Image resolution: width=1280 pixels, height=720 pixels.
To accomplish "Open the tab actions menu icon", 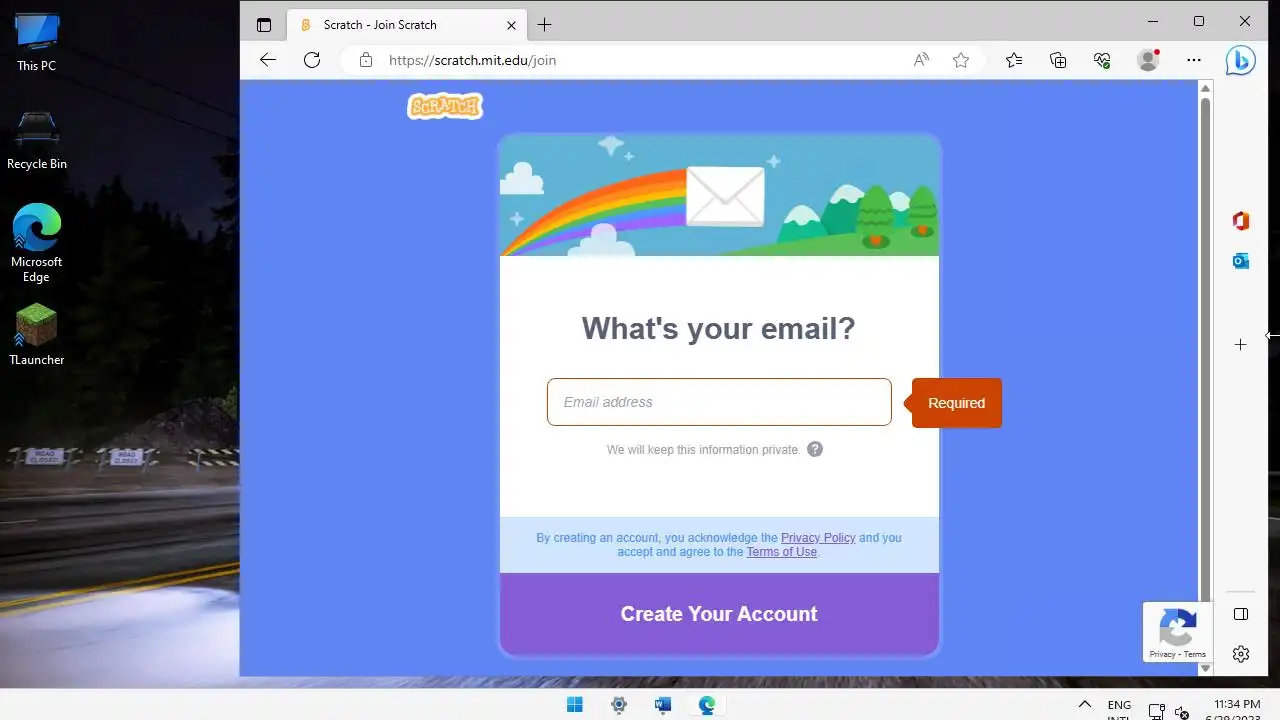I will tap(264, 25).
